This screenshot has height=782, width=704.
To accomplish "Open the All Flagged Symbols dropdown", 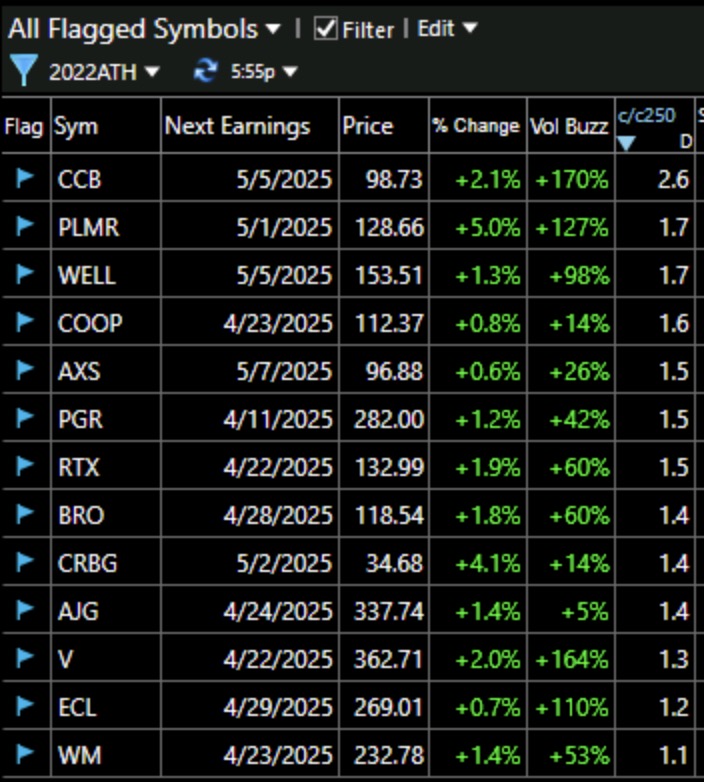I will 144,28.
